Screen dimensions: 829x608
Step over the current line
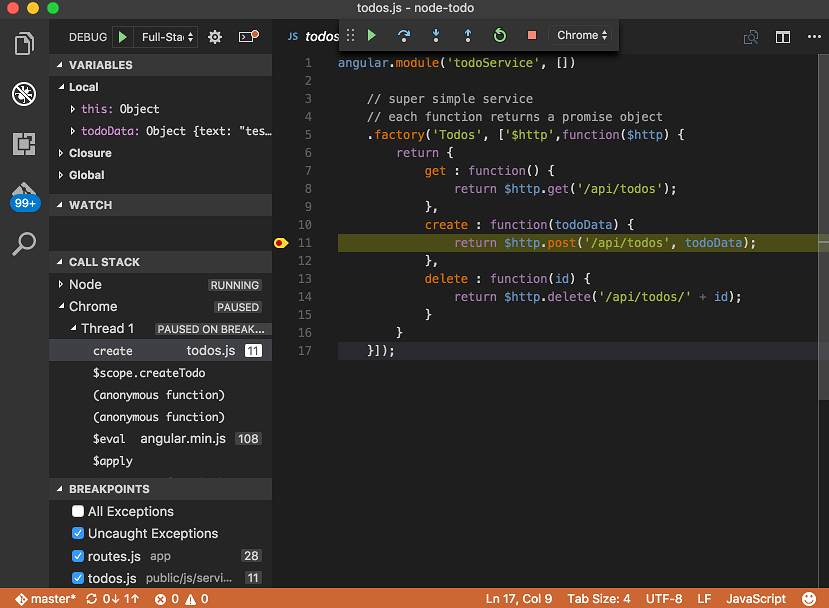pos(403,35)
